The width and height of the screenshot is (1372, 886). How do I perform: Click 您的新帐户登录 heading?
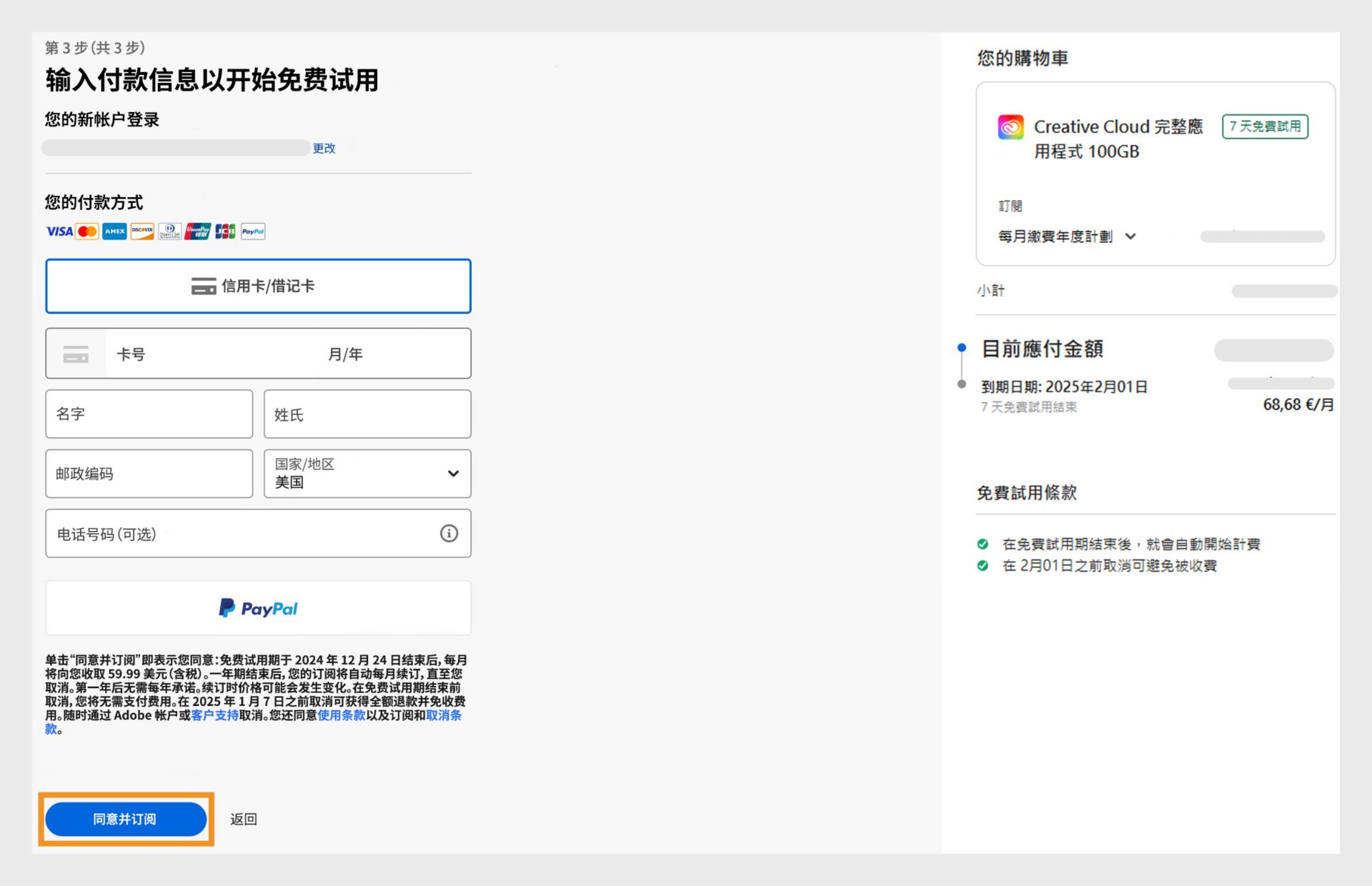tap(102, 119)
